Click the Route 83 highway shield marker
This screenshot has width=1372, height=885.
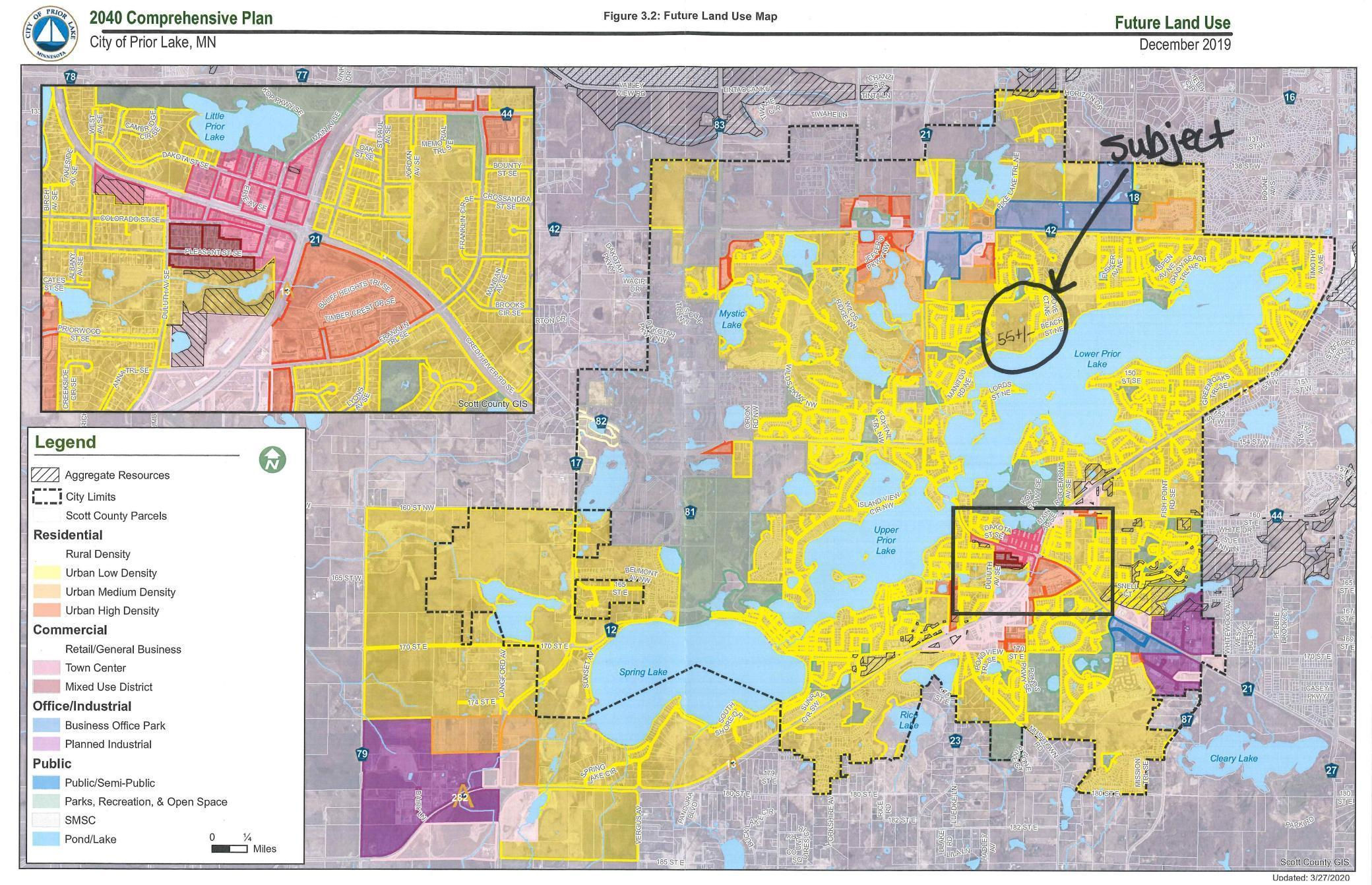(x=719, y=123)
